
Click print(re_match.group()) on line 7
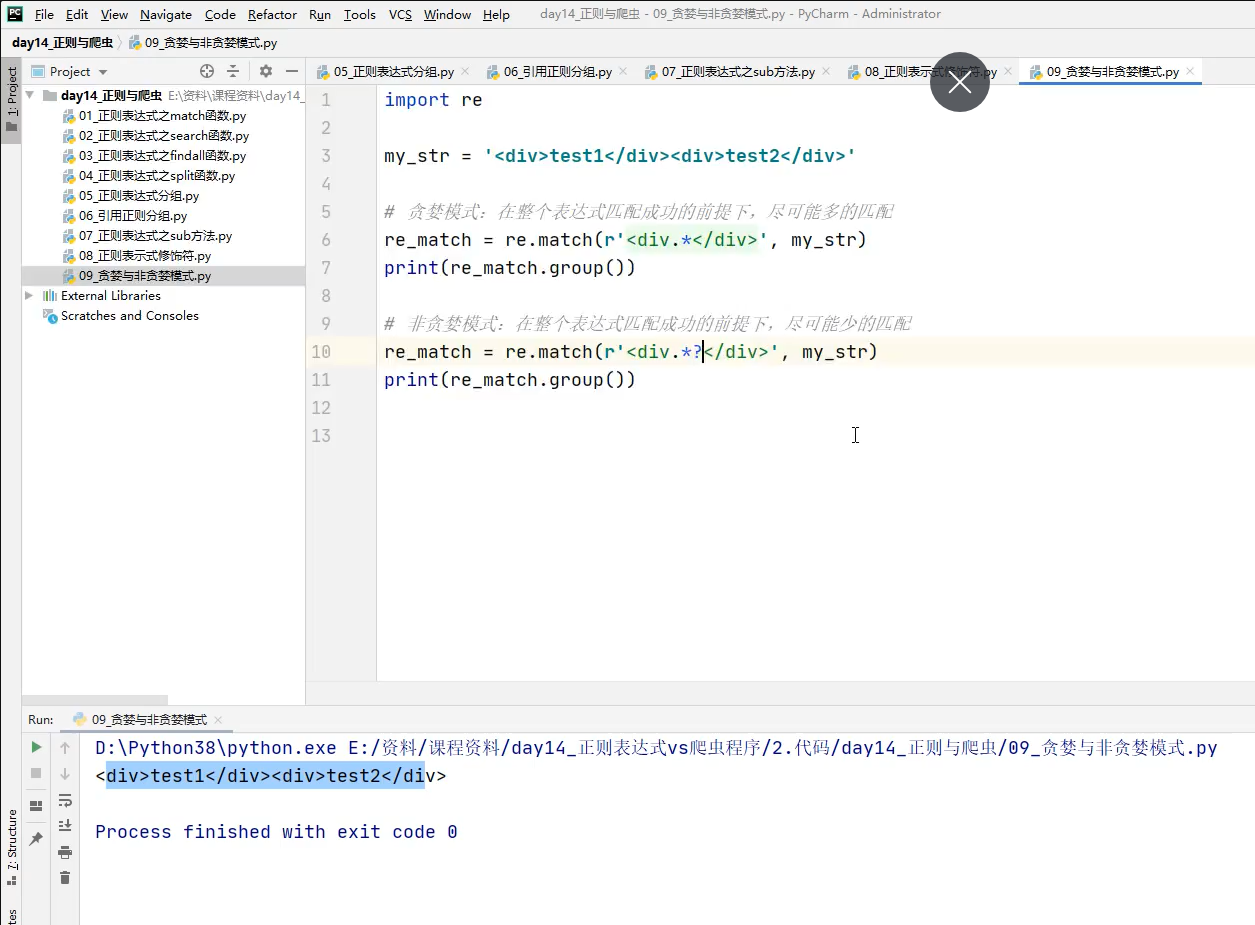click(x=510, y=268)
